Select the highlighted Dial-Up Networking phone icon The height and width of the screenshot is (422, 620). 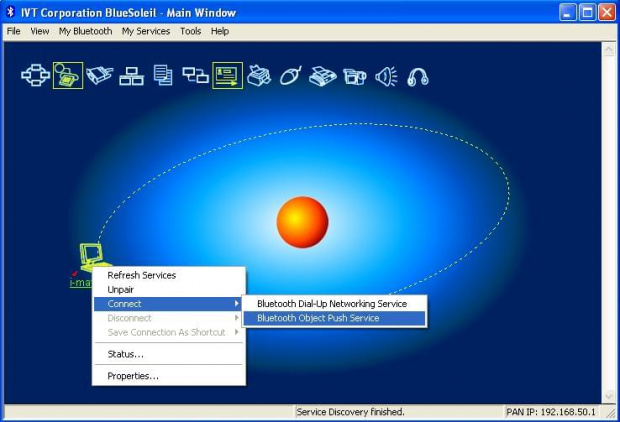point(68,75)
